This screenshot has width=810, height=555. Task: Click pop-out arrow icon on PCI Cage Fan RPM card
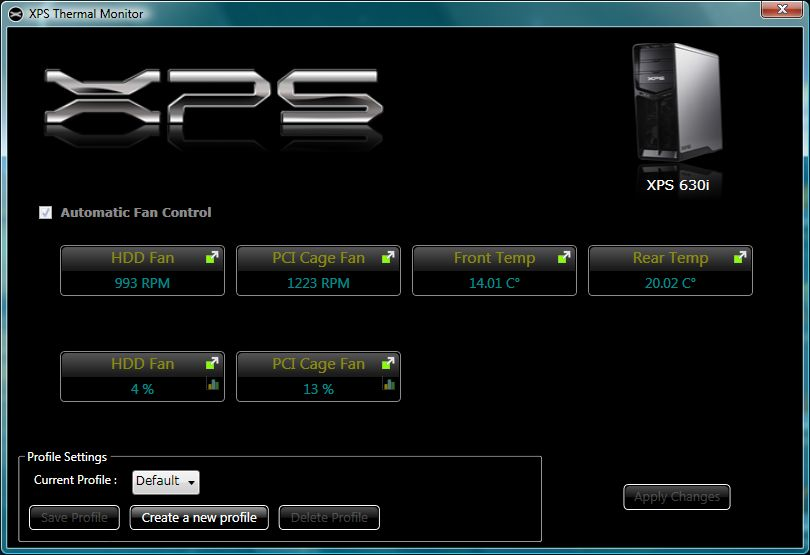pyautogui.click(x=388, y=257)
